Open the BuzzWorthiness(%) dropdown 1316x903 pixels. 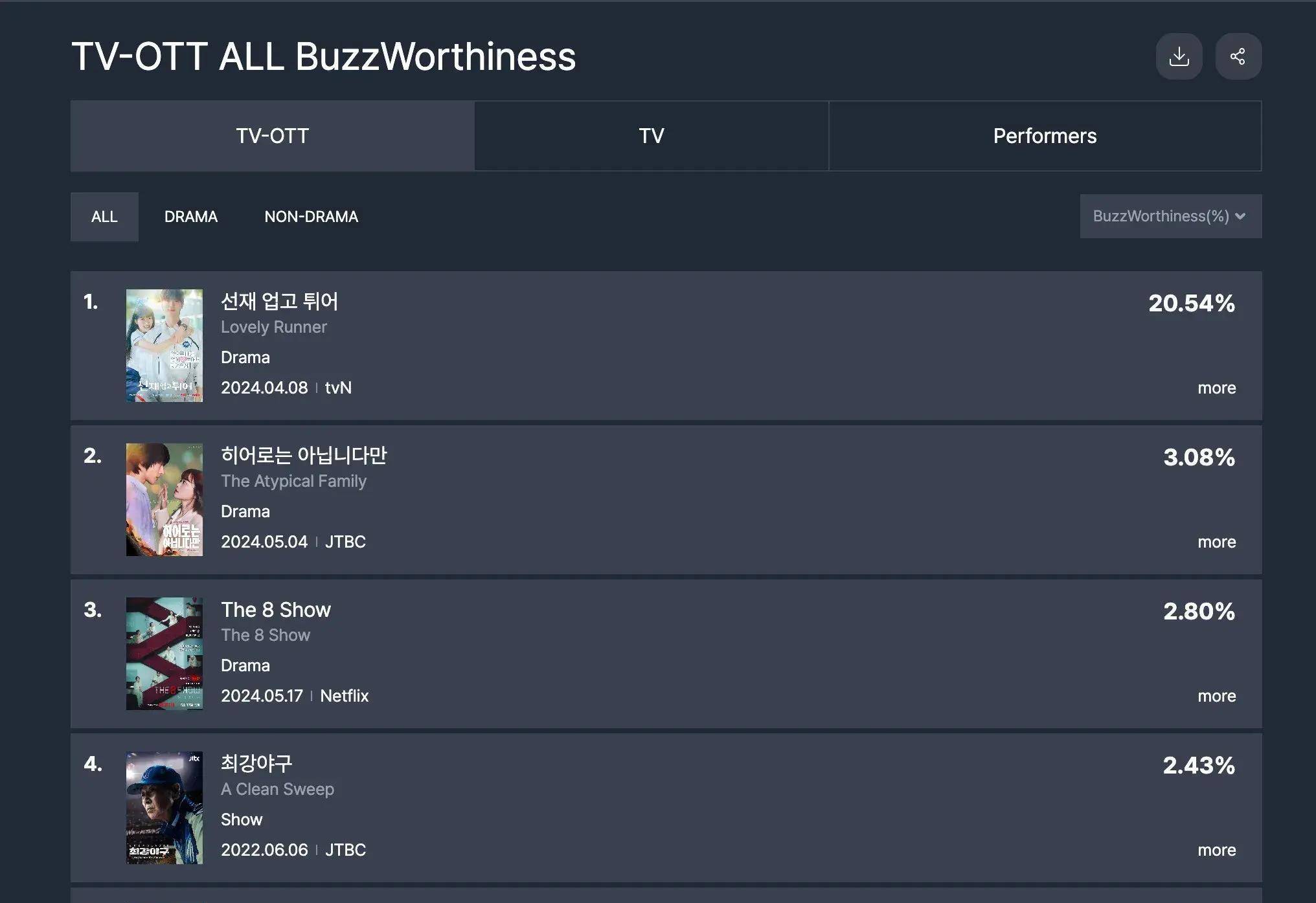(x=1170, y=216)
